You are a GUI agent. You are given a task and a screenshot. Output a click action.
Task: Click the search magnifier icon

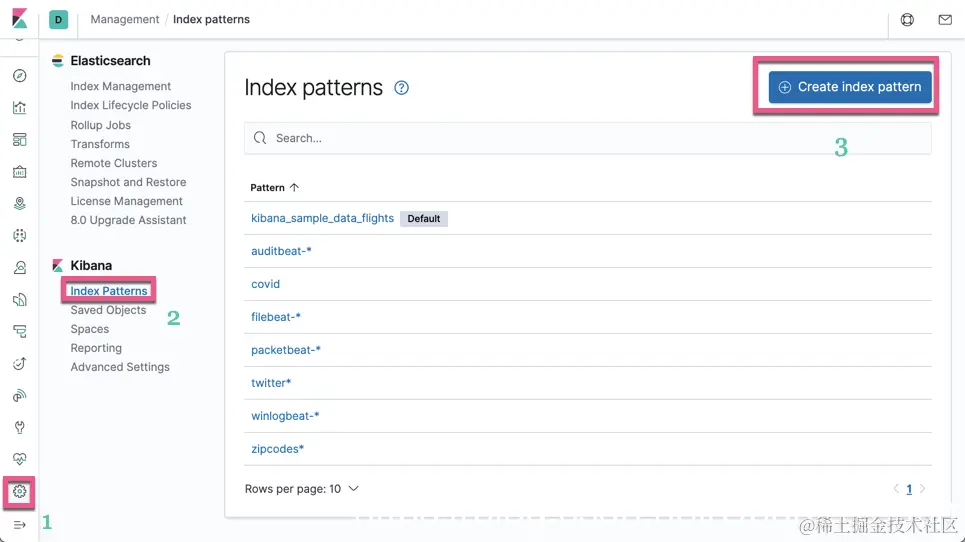[x=260, y=138]
